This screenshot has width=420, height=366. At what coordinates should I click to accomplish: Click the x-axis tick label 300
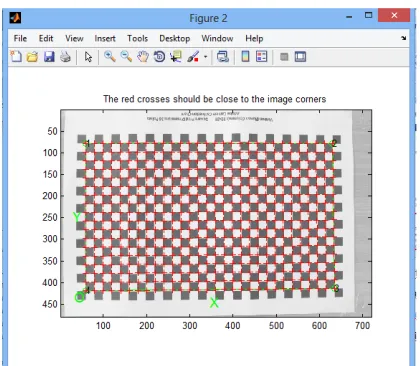190,326
